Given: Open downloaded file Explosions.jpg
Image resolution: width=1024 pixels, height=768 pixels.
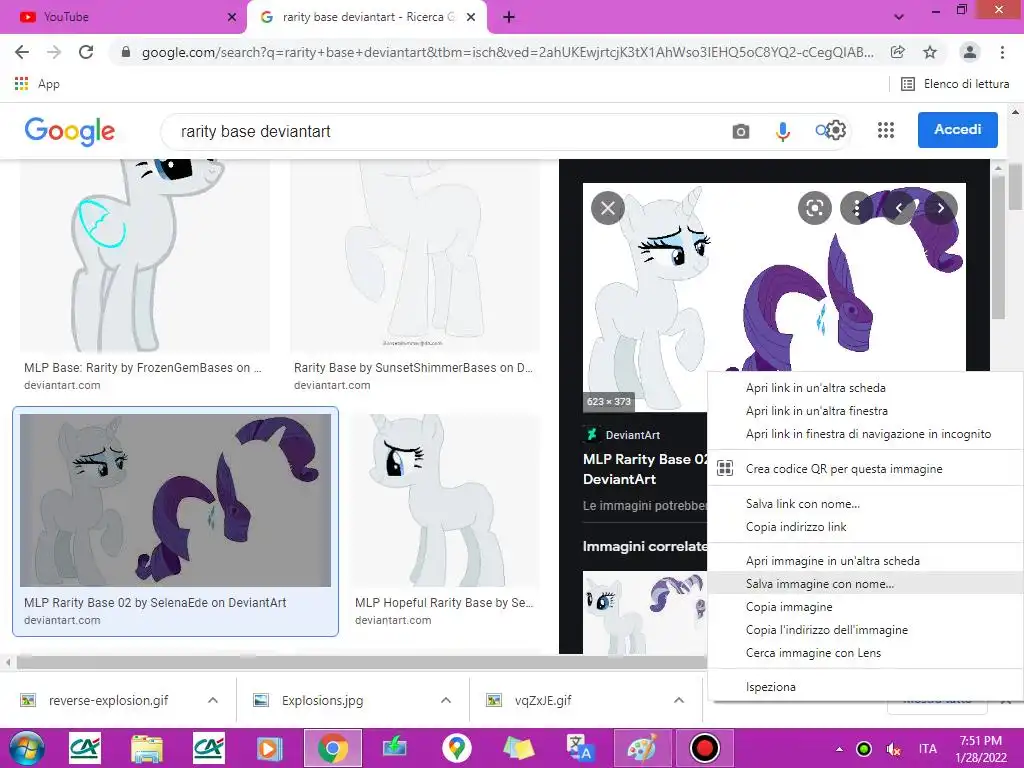Looking at the screenshot, I should point(308,701).
